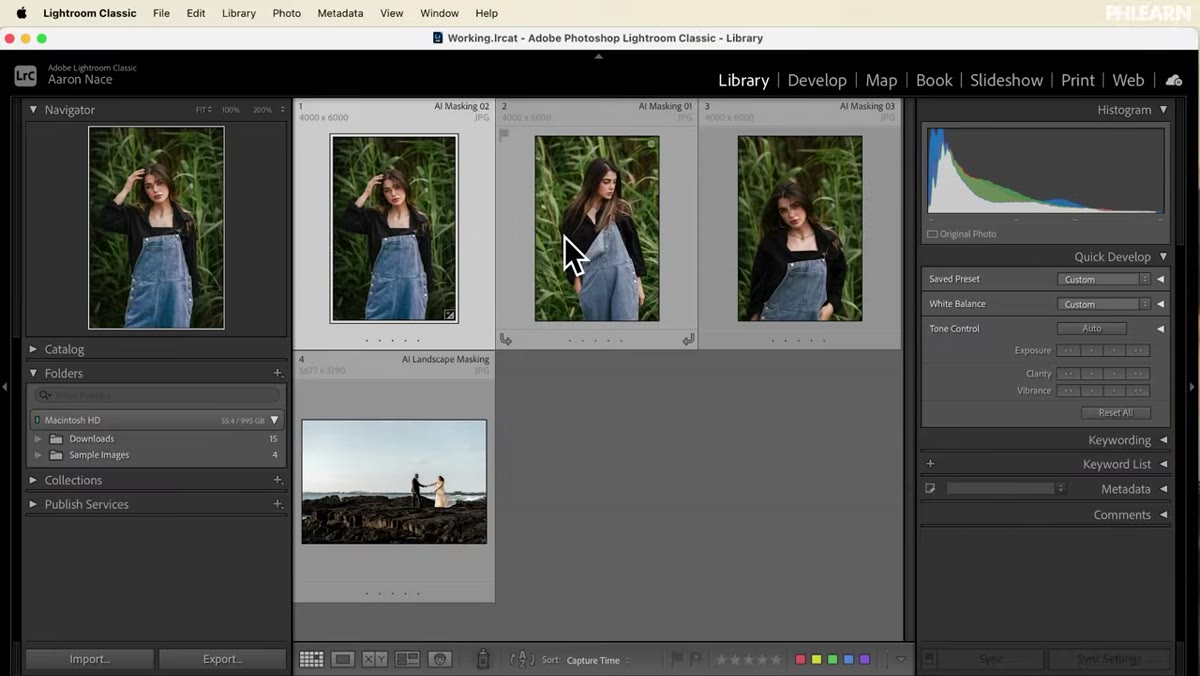Apply the red color label
Screen dimensions: 1200x676
(x=800, y=659)
